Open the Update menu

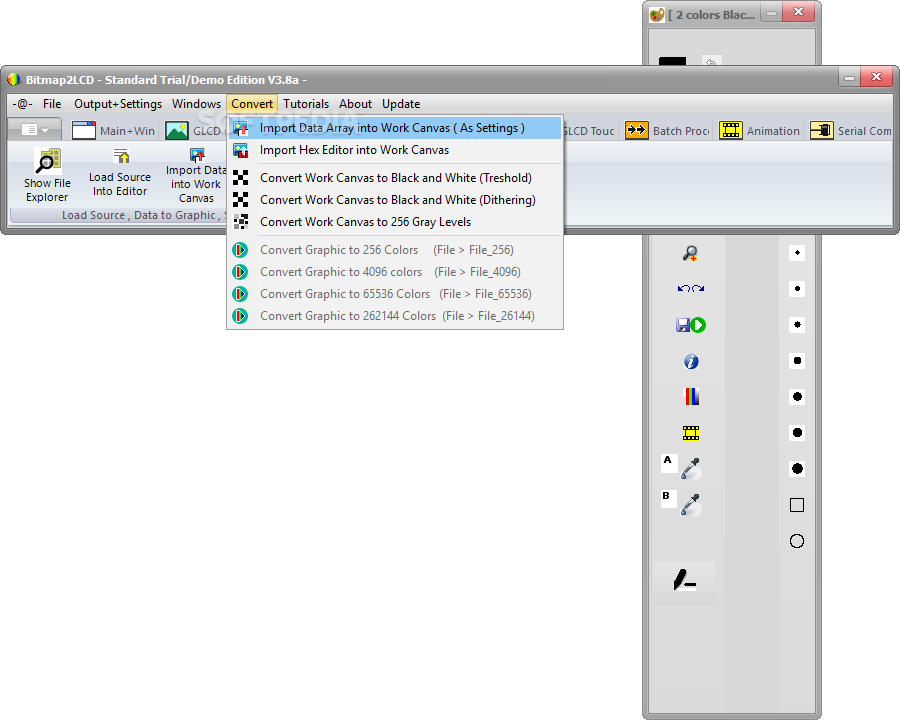(401, 104)
